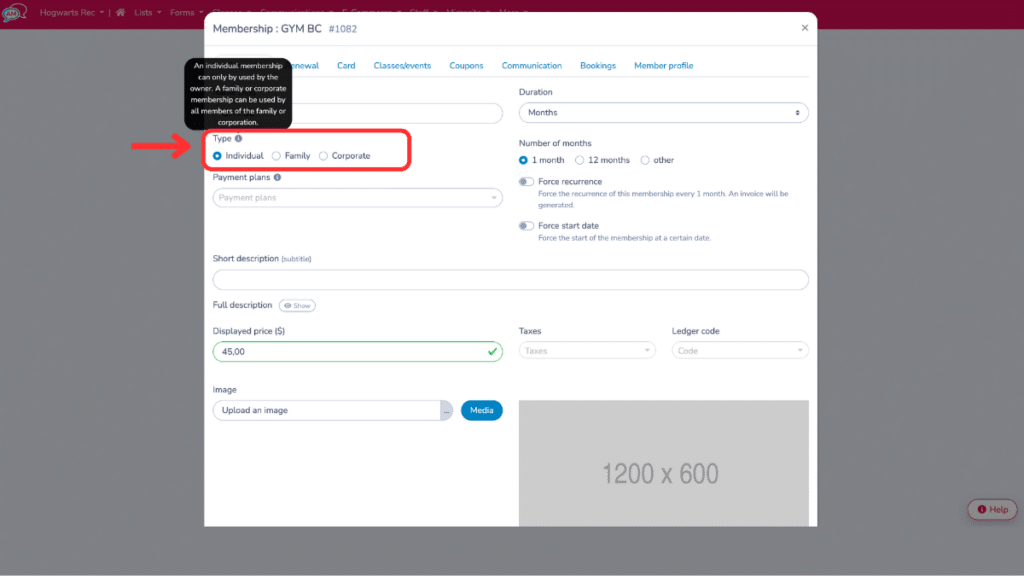Viewport: 1024px width, 576px height.
Task: Click the Payment plans info icon
Action: [x=278, y=177]
